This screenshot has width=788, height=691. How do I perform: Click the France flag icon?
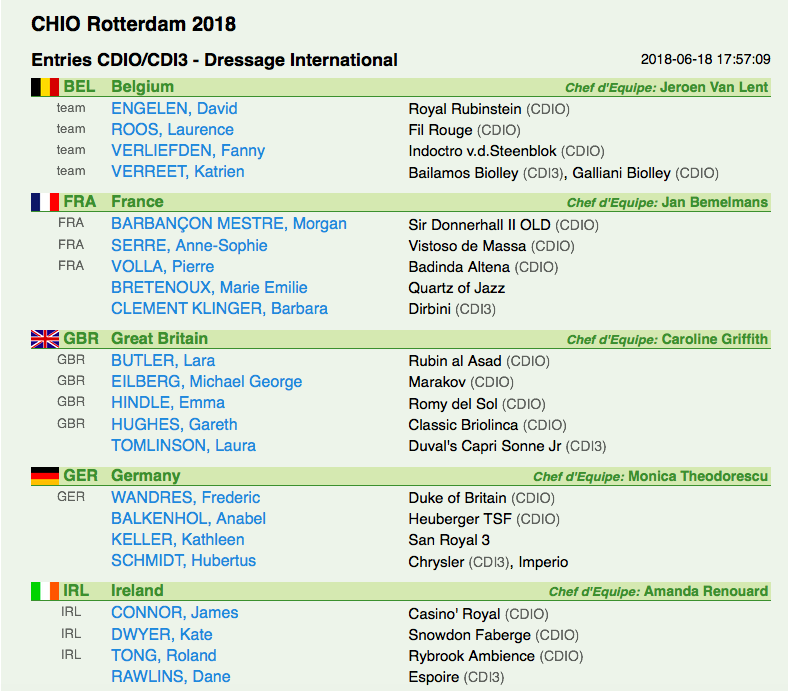click(45, 202)
